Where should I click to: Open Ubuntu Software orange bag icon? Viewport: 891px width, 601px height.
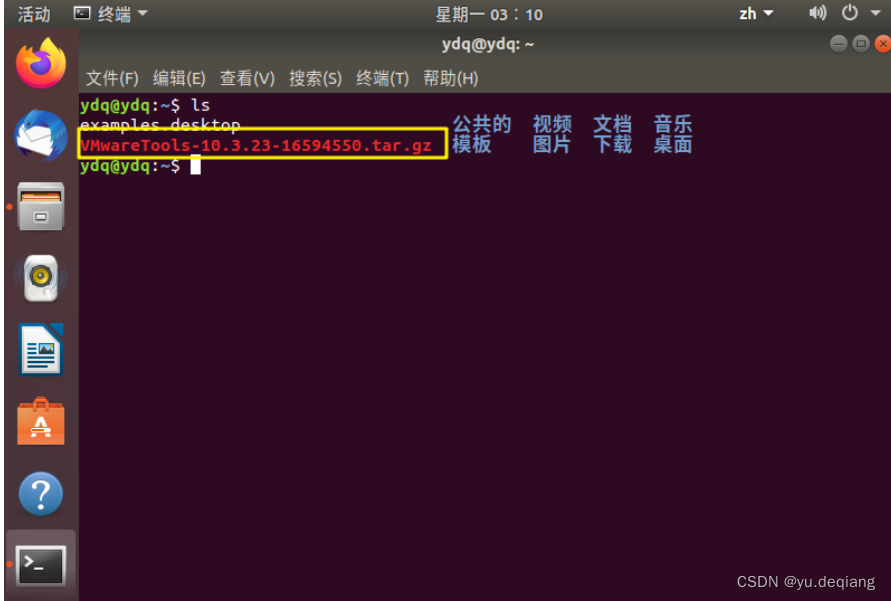41,421
